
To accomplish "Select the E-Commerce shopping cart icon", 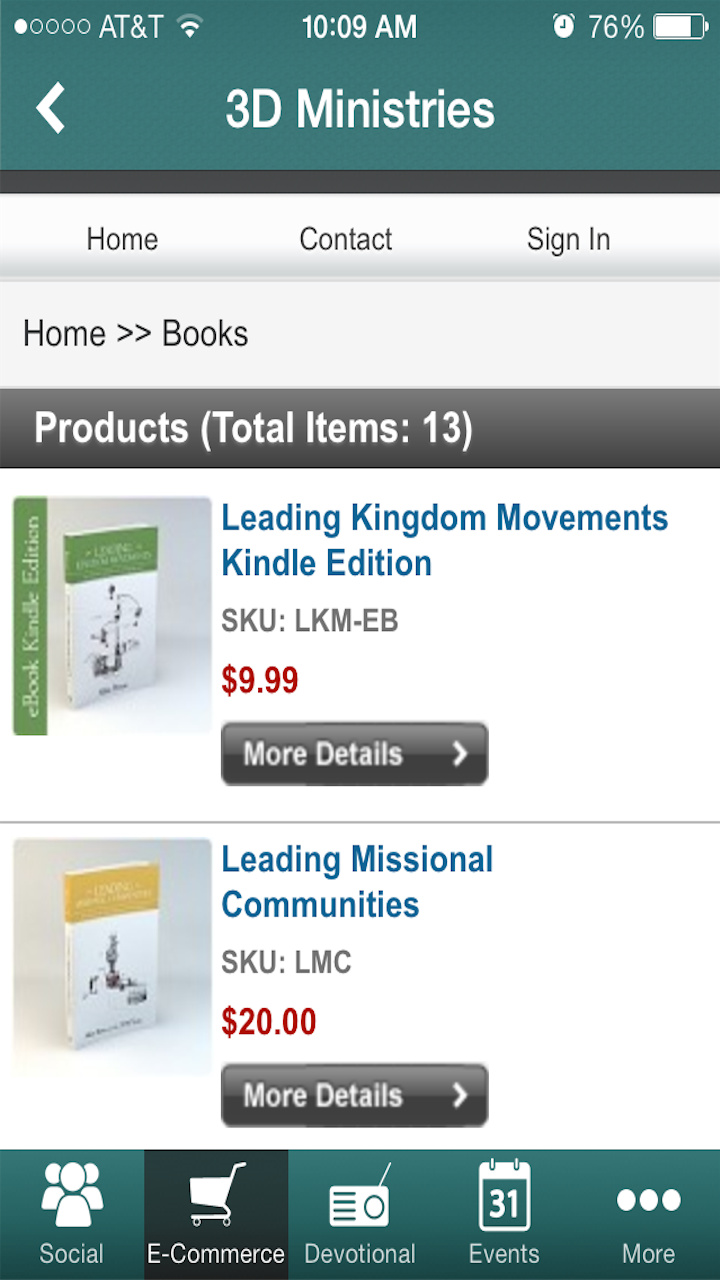I will tap(215, 1196).
